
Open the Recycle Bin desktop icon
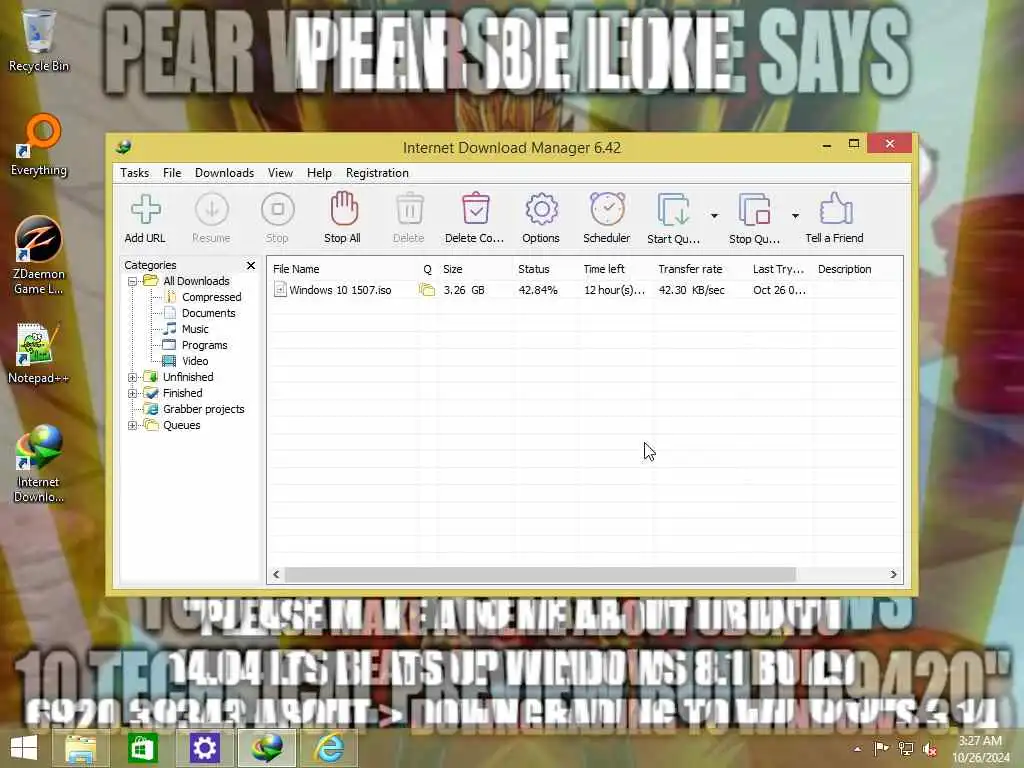pos(39,40)
